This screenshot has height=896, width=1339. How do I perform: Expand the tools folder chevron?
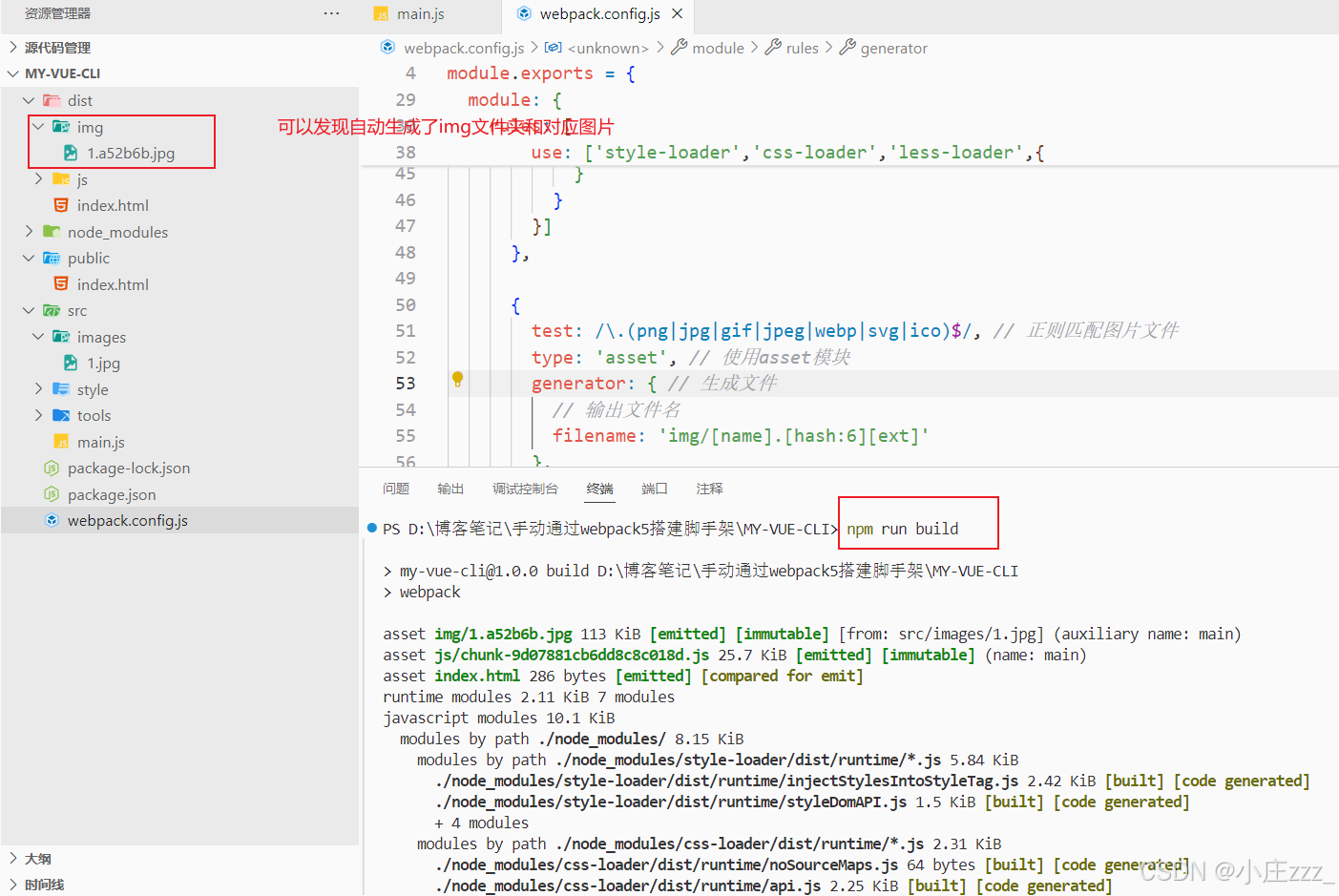pos(38,415)
